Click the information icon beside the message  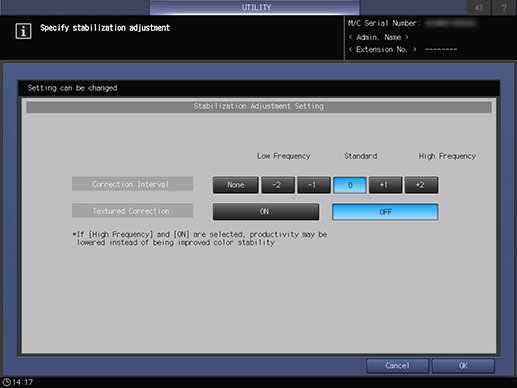[23, 31]
